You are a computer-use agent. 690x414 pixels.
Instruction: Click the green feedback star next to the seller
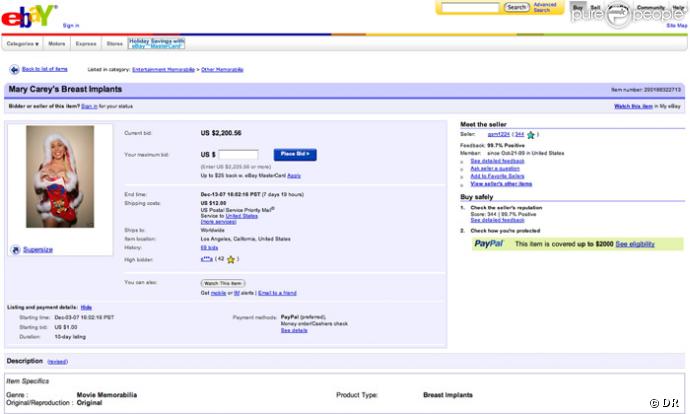point(531,135)
